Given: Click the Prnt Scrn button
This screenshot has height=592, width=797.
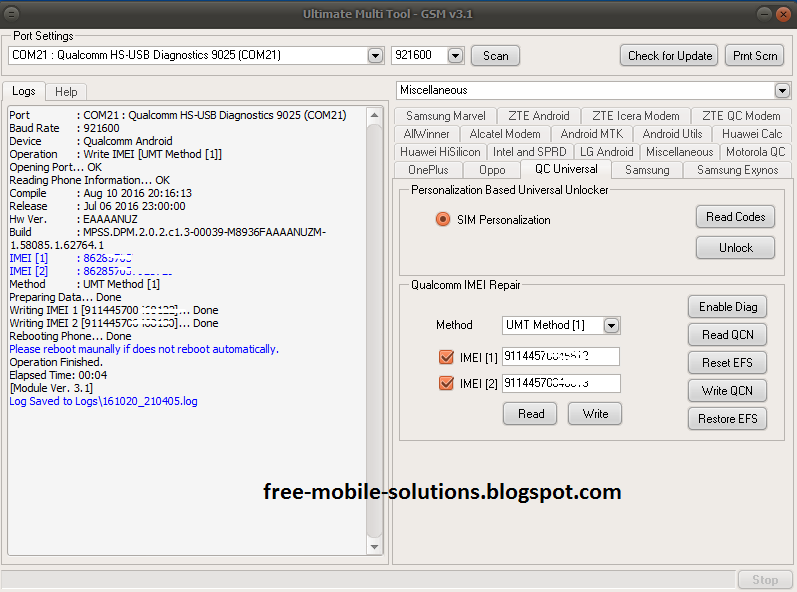Looking at the screenshot, I should (x=755, y=55).
